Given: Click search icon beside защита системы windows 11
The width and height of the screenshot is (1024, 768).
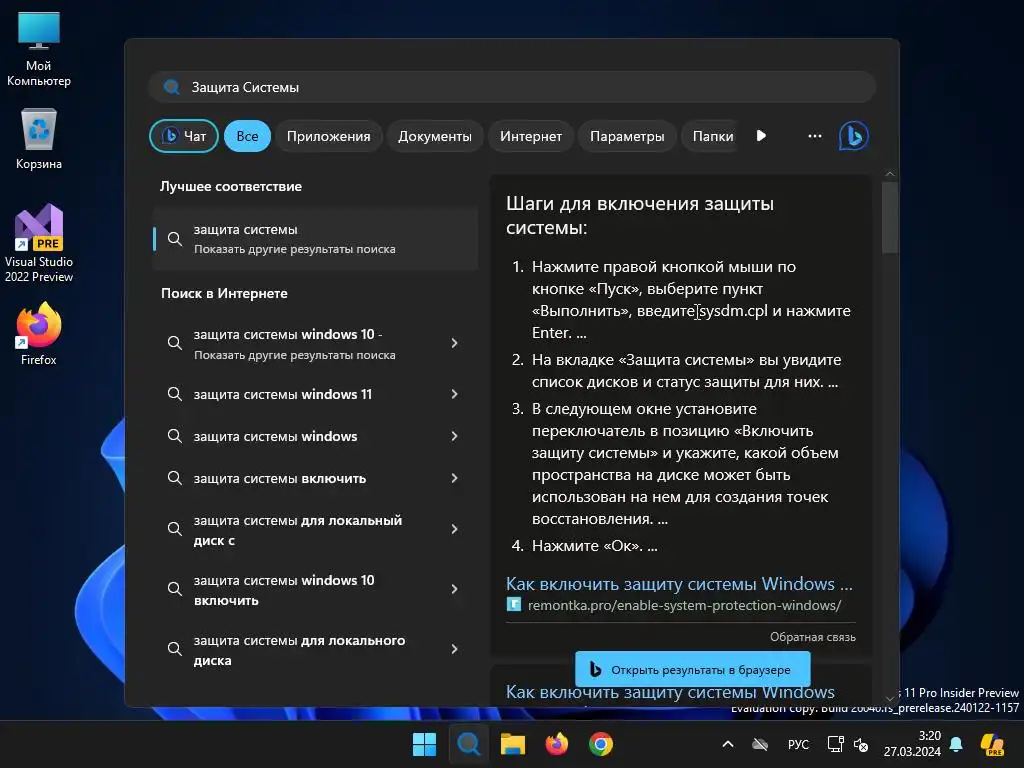Looking at the screenshot, I should click(174, 394).
